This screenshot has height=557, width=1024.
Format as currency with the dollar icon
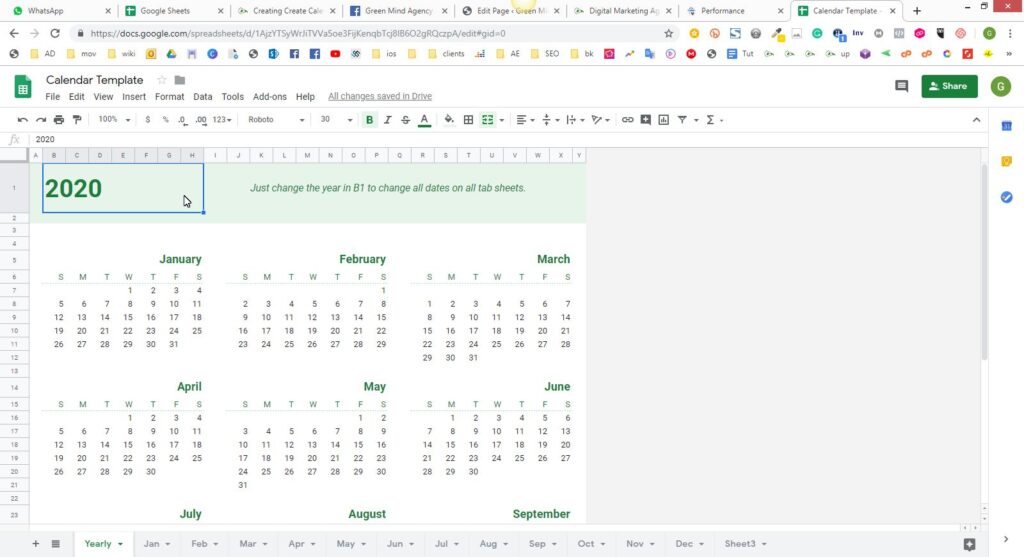[x=148, y=119]
